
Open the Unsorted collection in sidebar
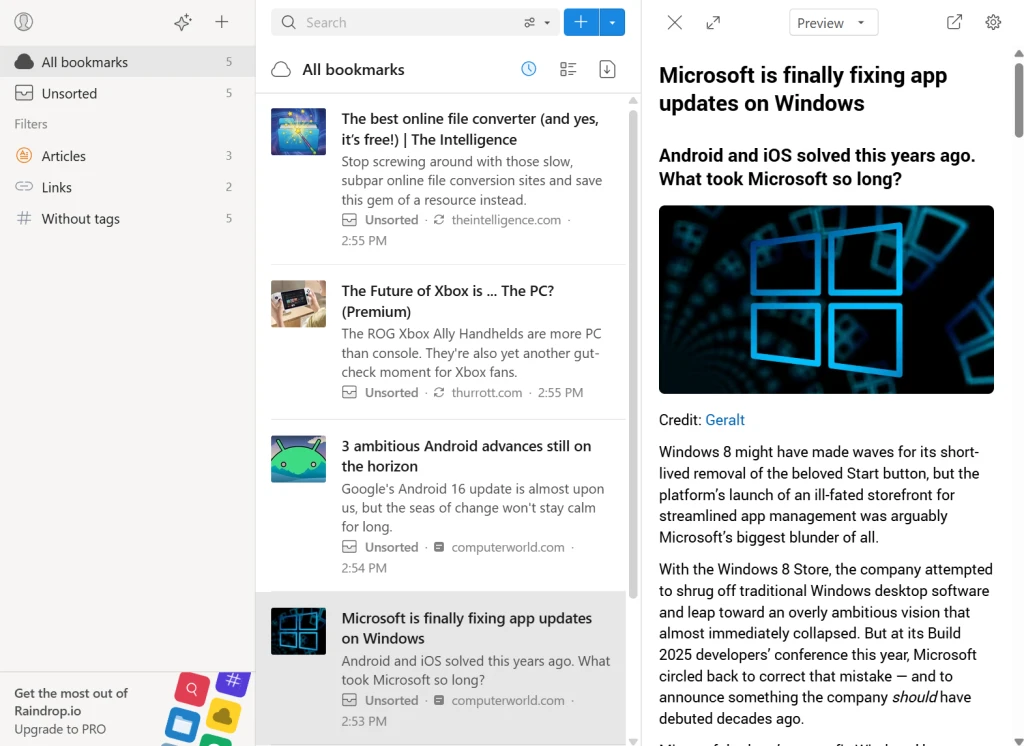[x=127, y=93]
